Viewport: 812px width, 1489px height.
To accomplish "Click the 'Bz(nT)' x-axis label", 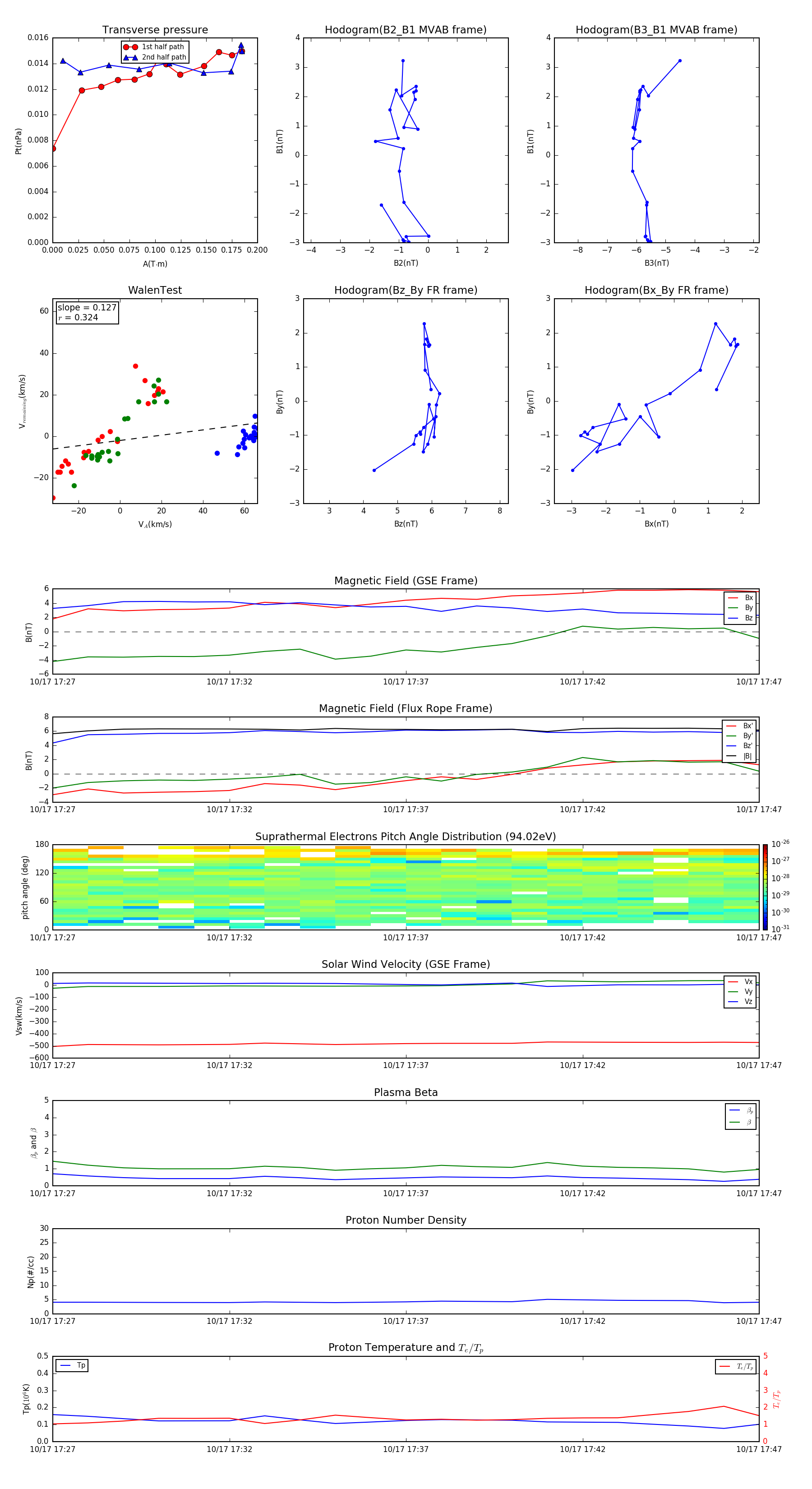I will (406, 524).
